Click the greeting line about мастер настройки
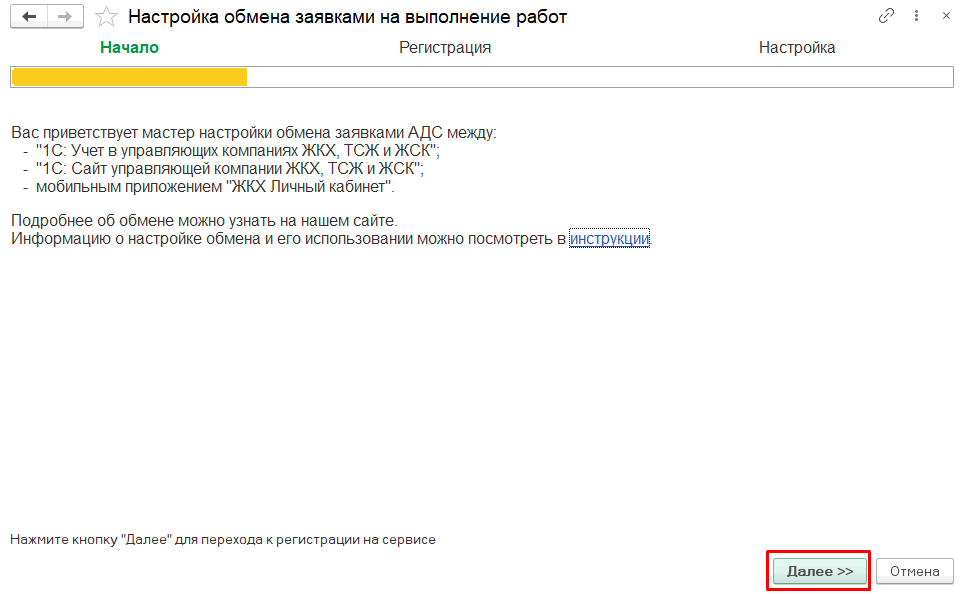The image size is (968, 594). [x=254, y=133]
